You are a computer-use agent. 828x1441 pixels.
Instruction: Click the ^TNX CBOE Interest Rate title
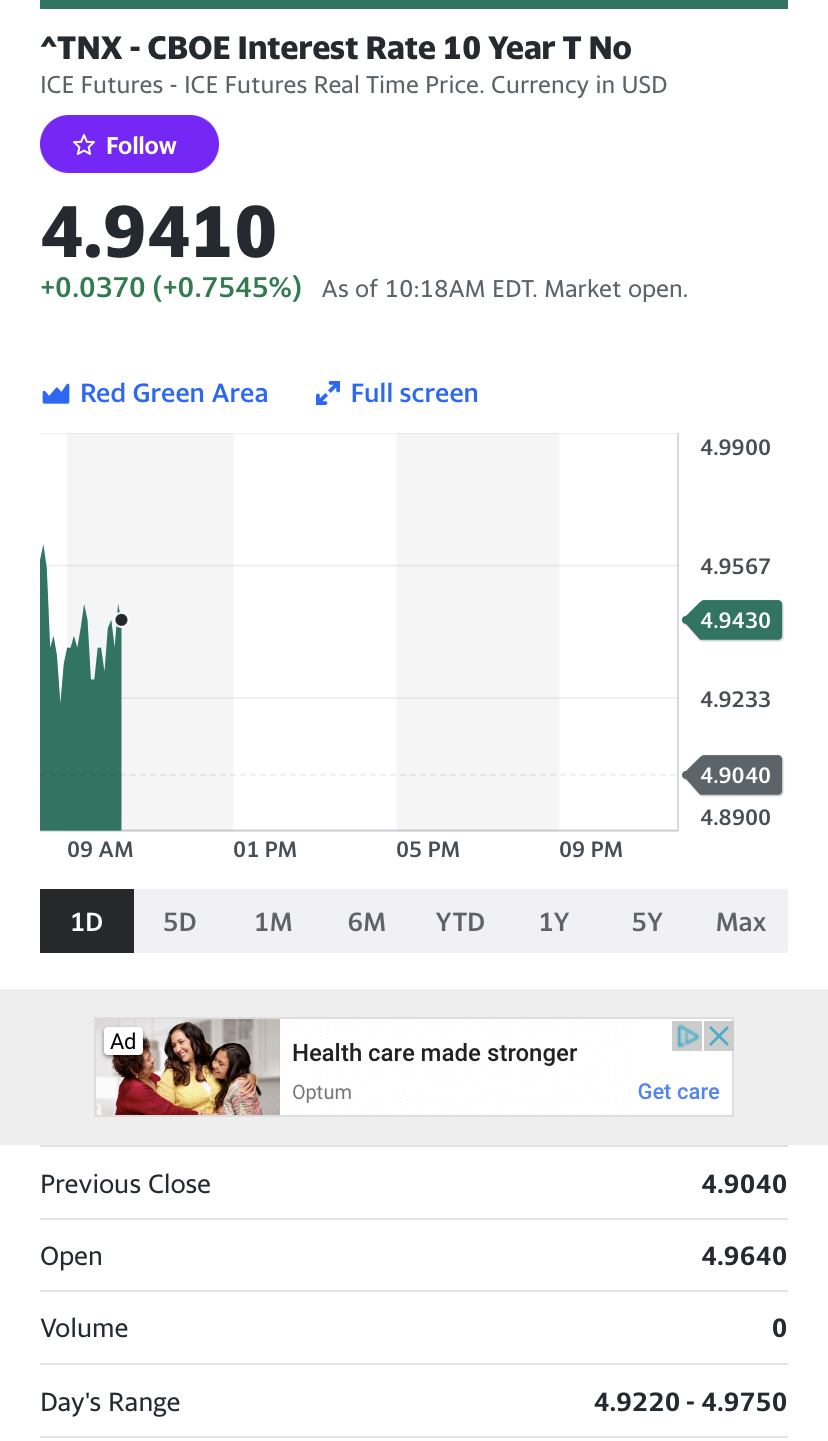pyautogui.click(x=336, y=48)
